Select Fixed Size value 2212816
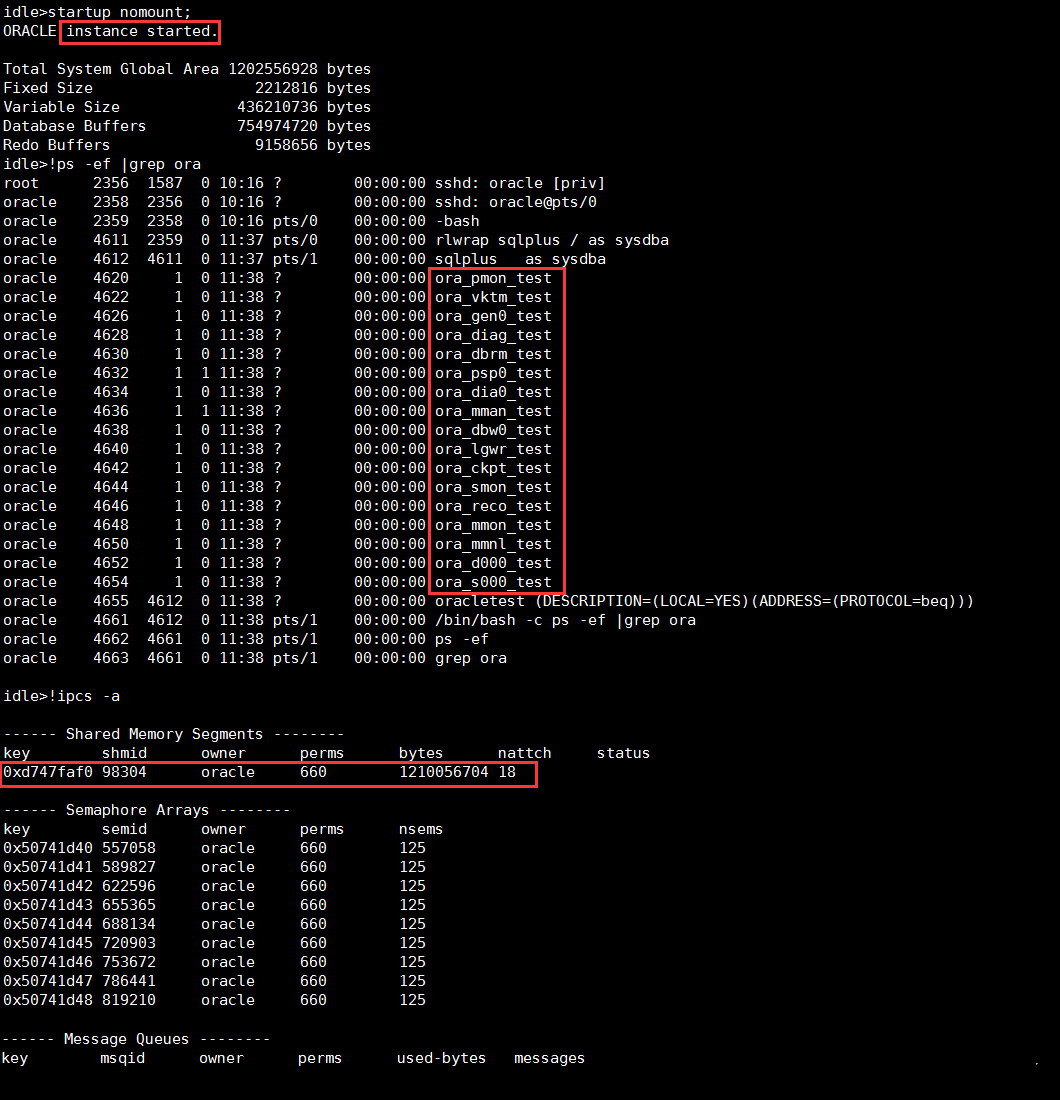 [x=286, y=88]
